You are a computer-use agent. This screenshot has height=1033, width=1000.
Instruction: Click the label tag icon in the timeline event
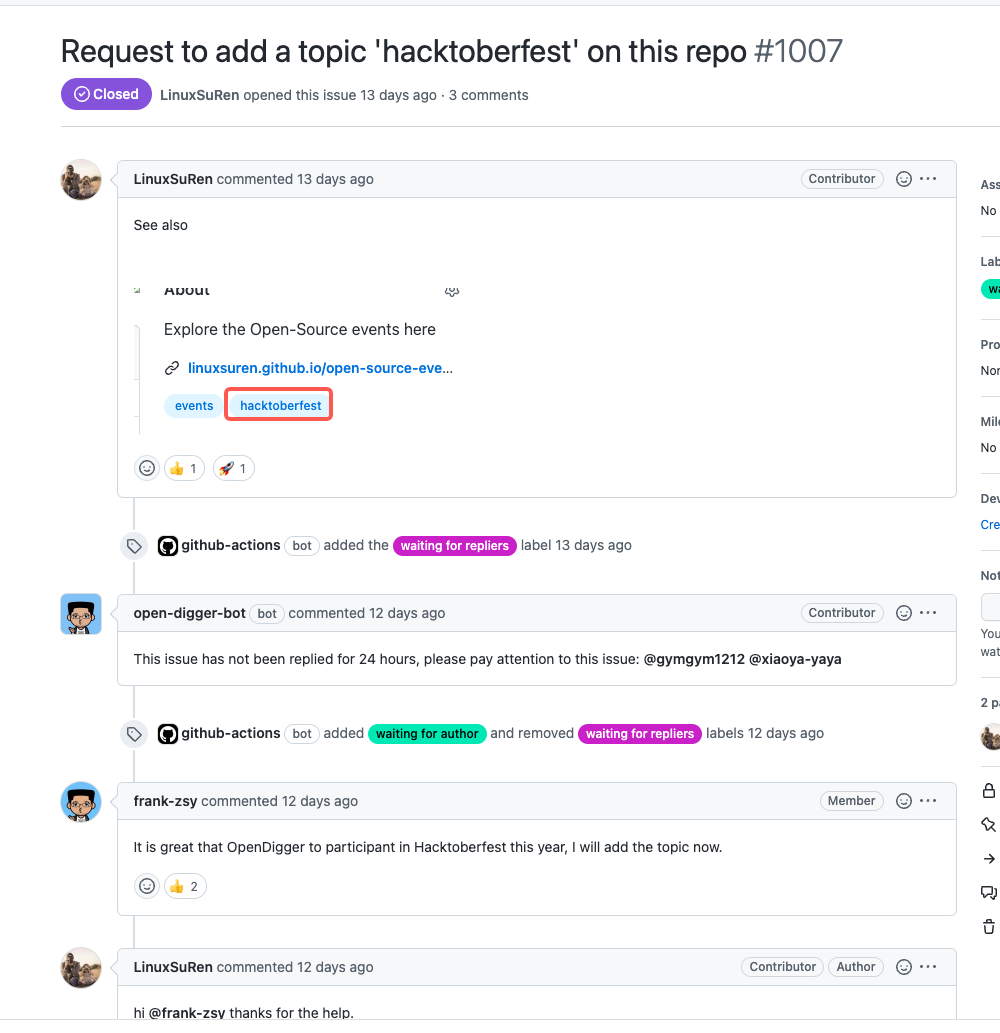pos(133,546)
